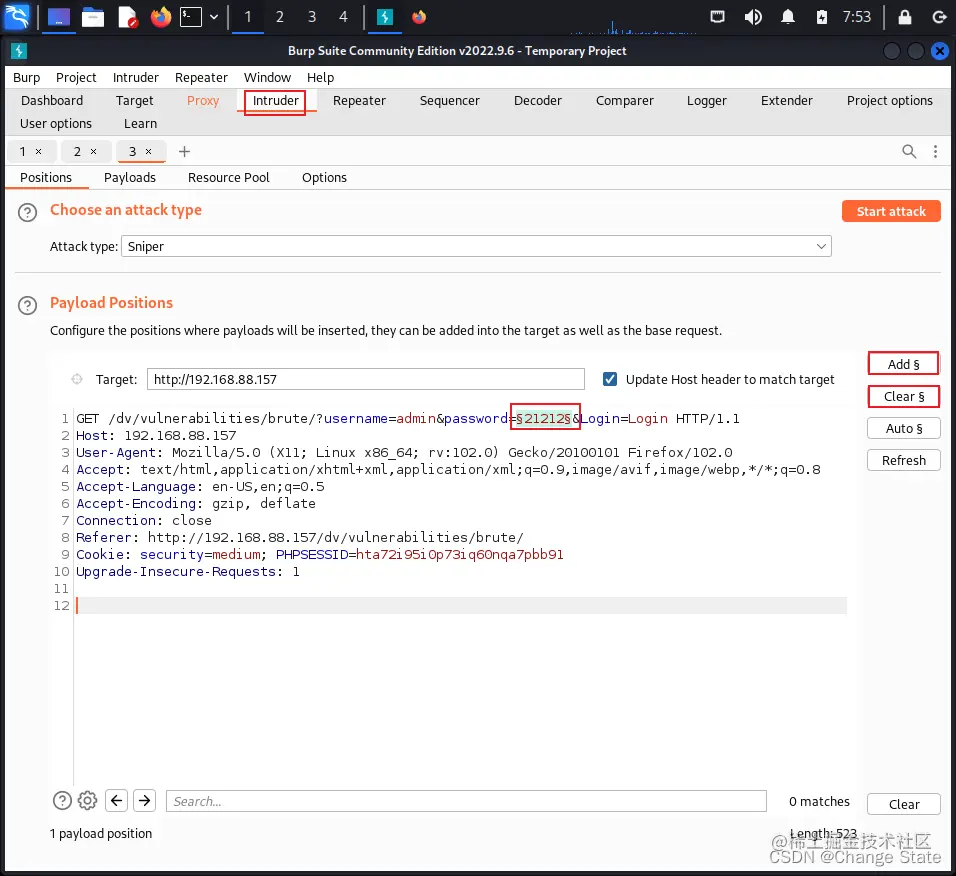Switch to workspace 2

(279, 17)
